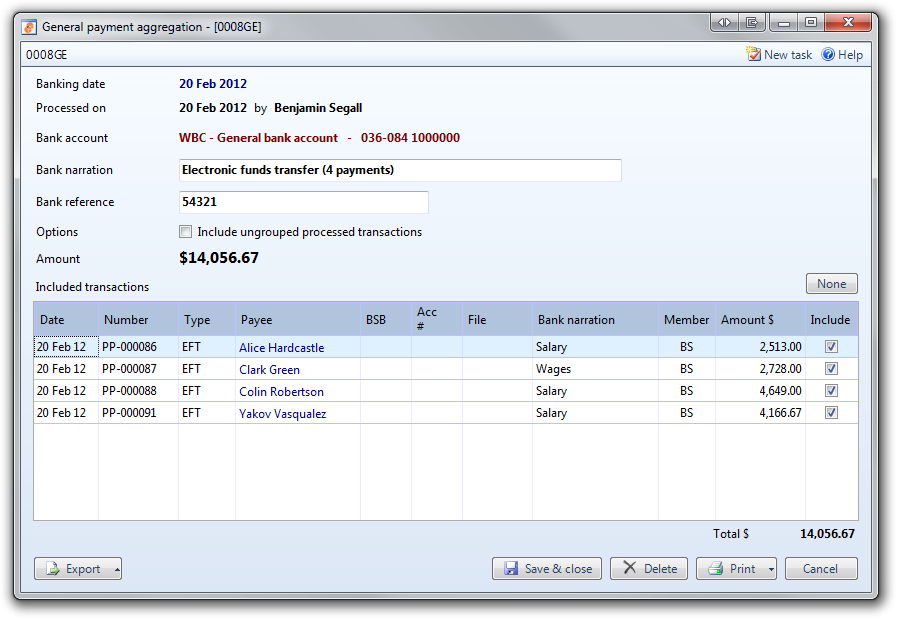Viewport: 897px width, 619px height.
Task: Sort by Acc # column header
Action: point(436,319)
